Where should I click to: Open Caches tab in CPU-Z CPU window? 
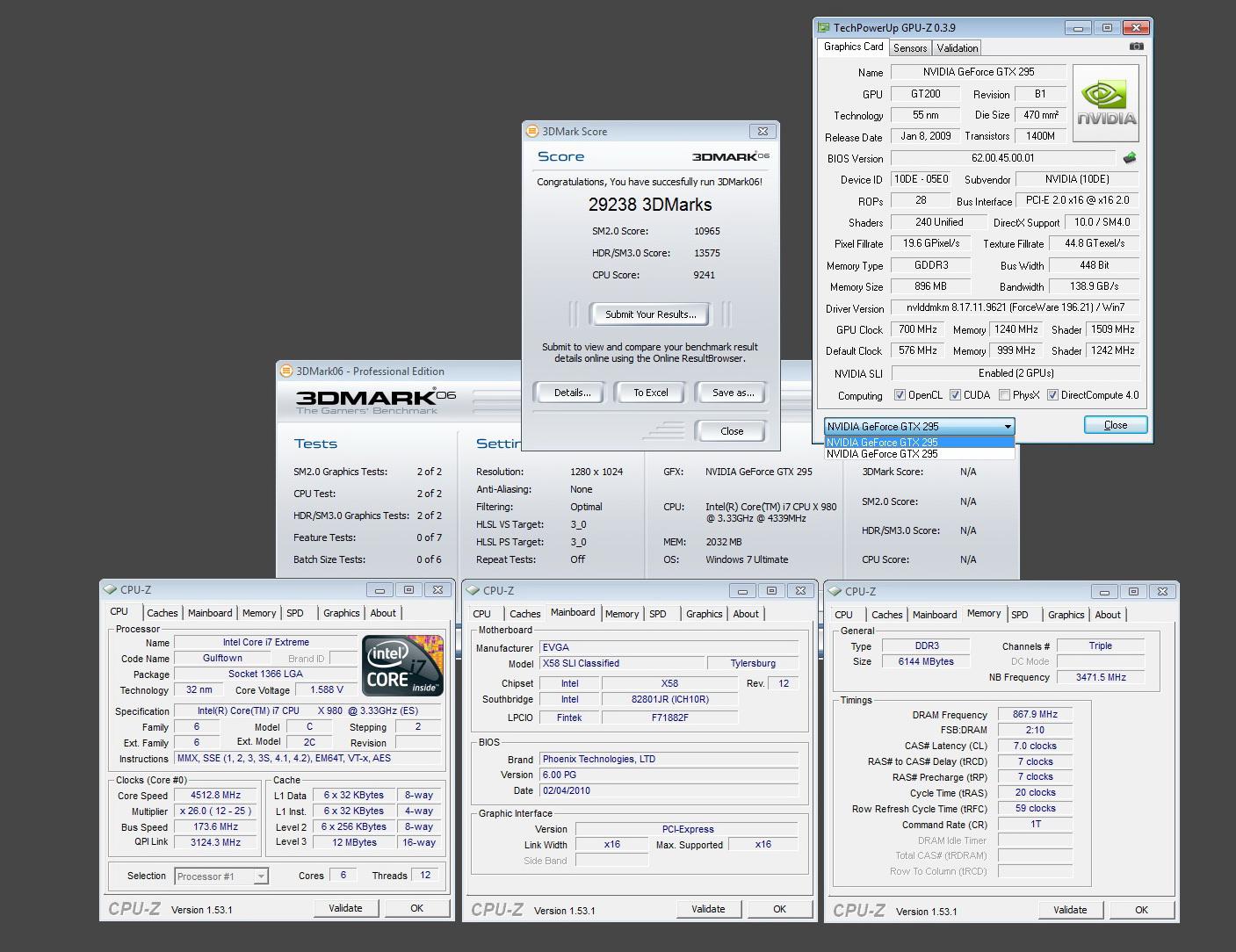pos(163,613)
